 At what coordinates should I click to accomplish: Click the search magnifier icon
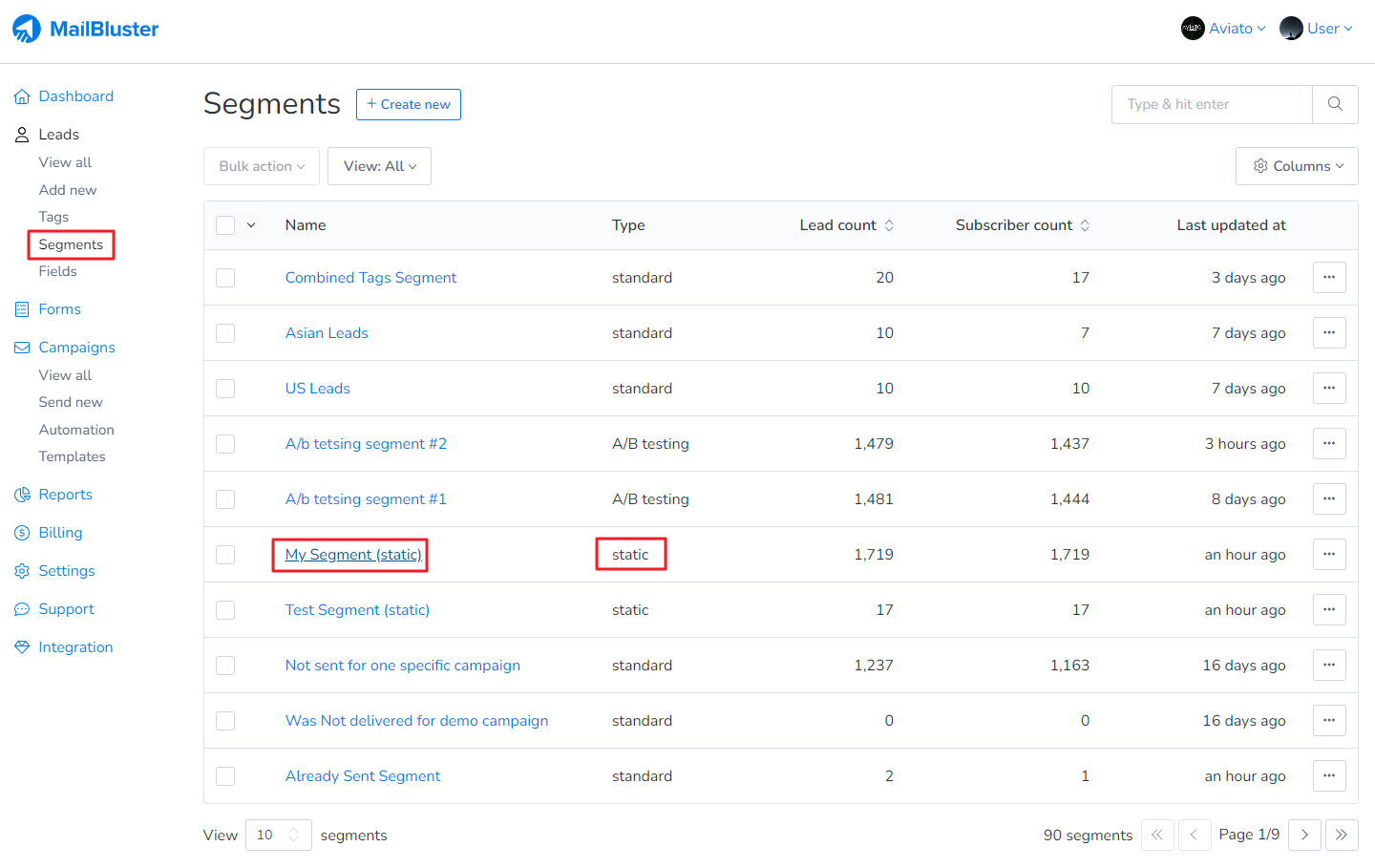(x=1335, y=104)
